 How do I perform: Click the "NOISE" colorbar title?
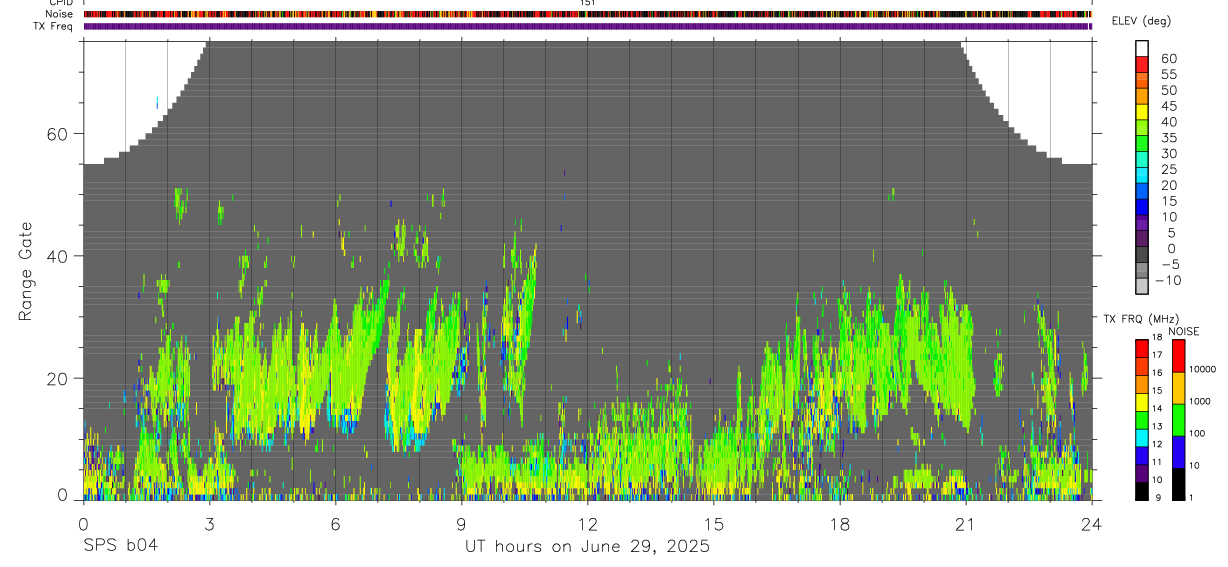coord(1184,332)
